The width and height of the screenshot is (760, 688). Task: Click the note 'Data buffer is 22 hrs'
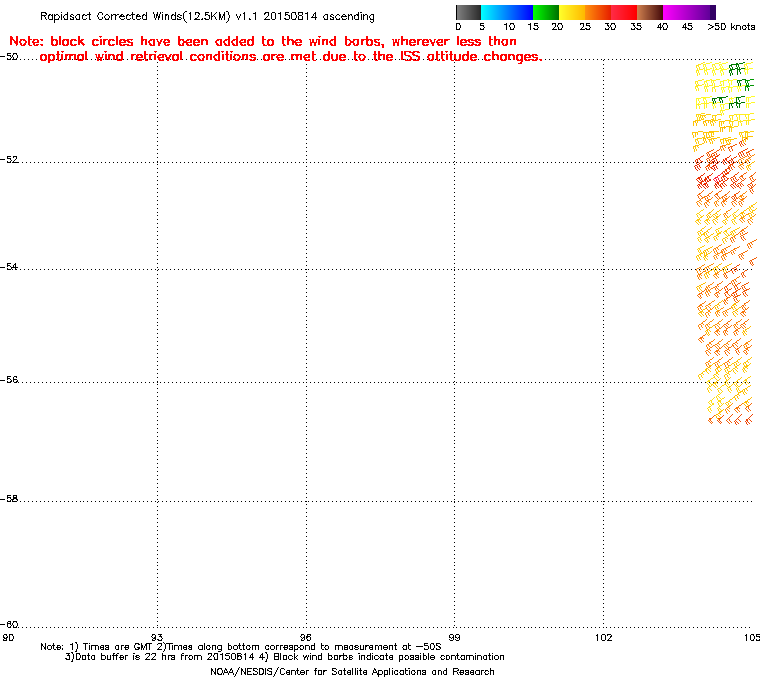coord(126,657)
